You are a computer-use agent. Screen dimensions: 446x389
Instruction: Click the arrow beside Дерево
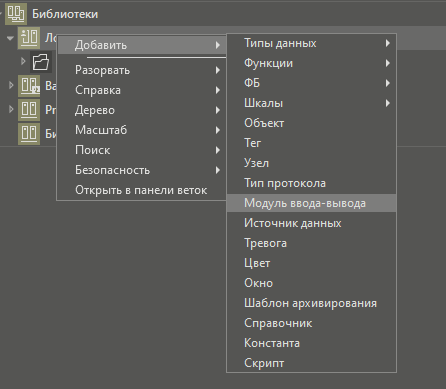(217, 110)
